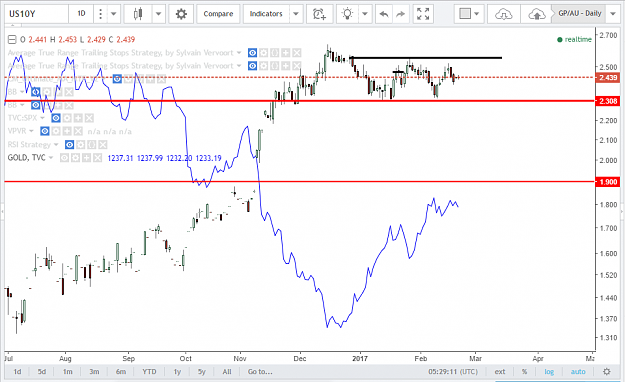This screenshot has height=382, width=625.
Task: Open chart properties gear in the top toolbar
Action: tap(181, 14)
